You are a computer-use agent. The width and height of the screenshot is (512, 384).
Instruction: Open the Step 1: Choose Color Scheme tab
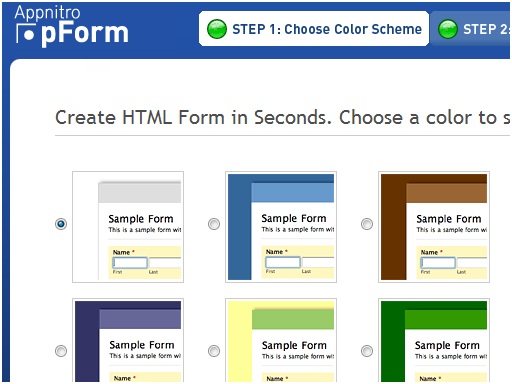[x=314, y=29]
